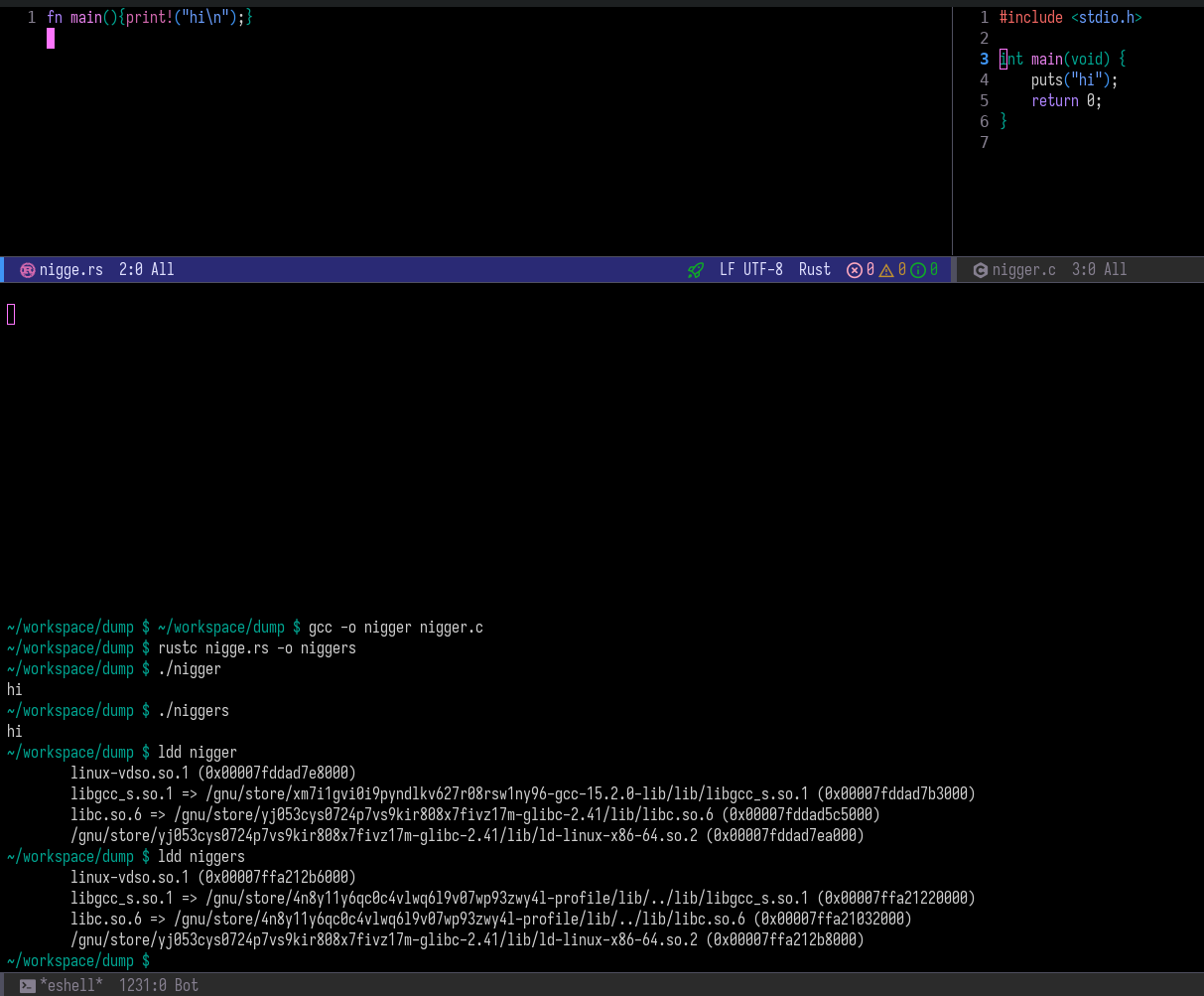Image resolution: width=1204 pixels, height=996 pixels.
Task: Click the "LF UTF-8" encoding indicator
Action: [x=751, y=269]
